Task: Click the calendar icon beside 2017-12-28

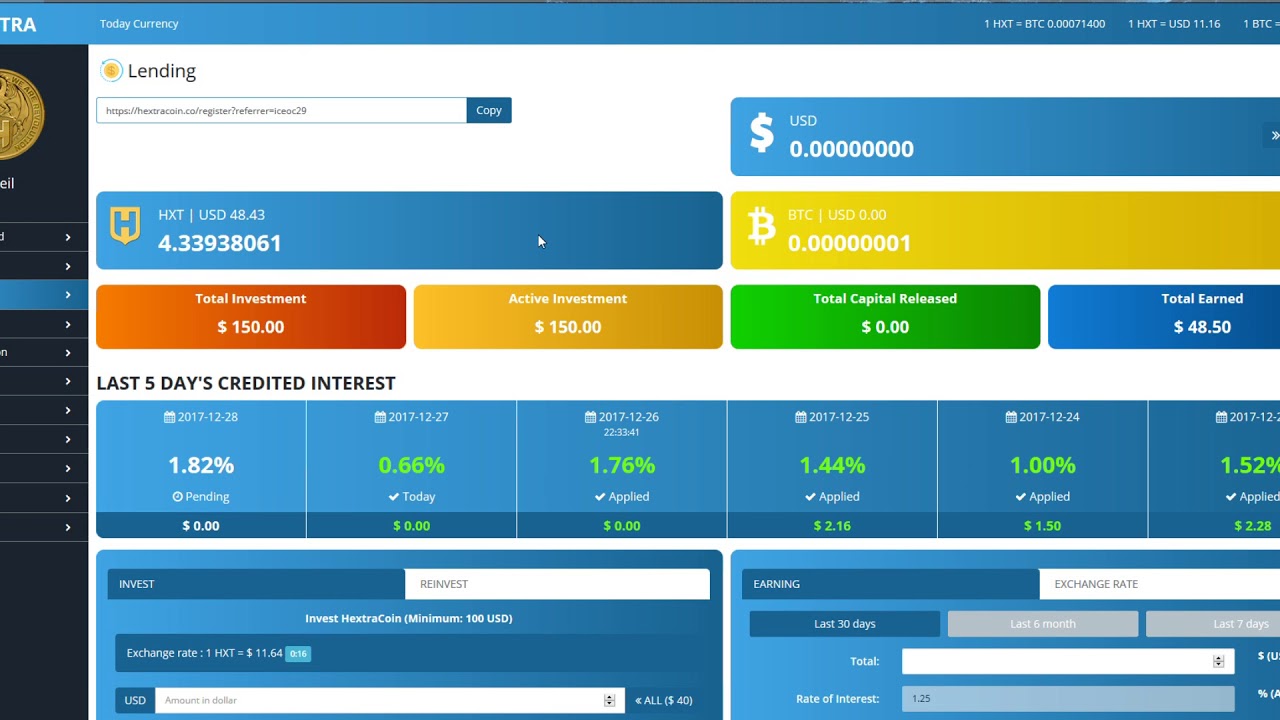Action: click(170, 417)
